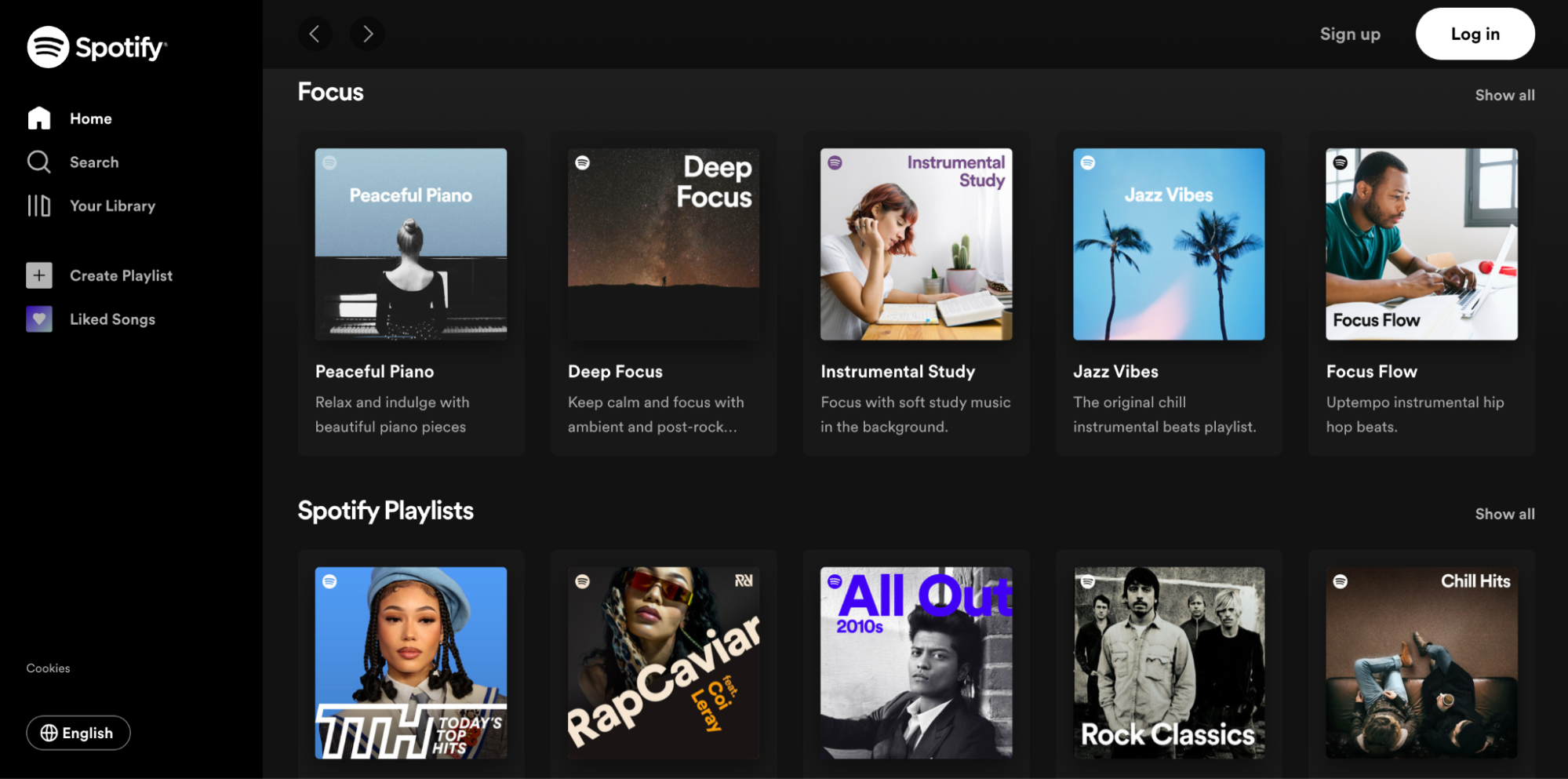
Task: Select the Search magnifier icon
Action: coord(38,162)
